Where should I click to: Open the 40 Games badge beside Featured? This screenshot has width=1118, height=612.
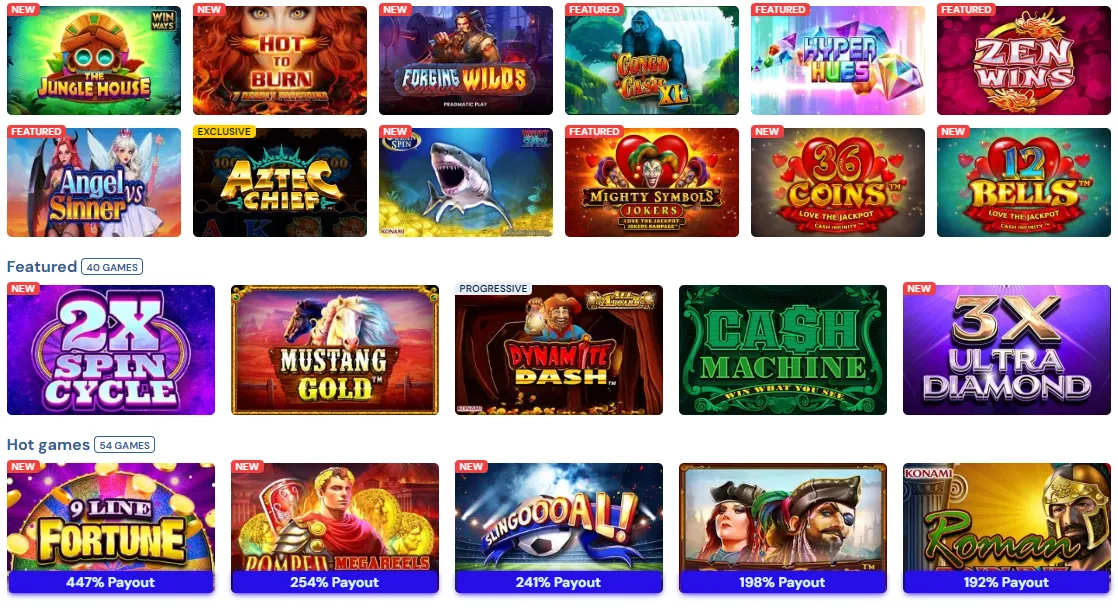click(x=112, y=267)
